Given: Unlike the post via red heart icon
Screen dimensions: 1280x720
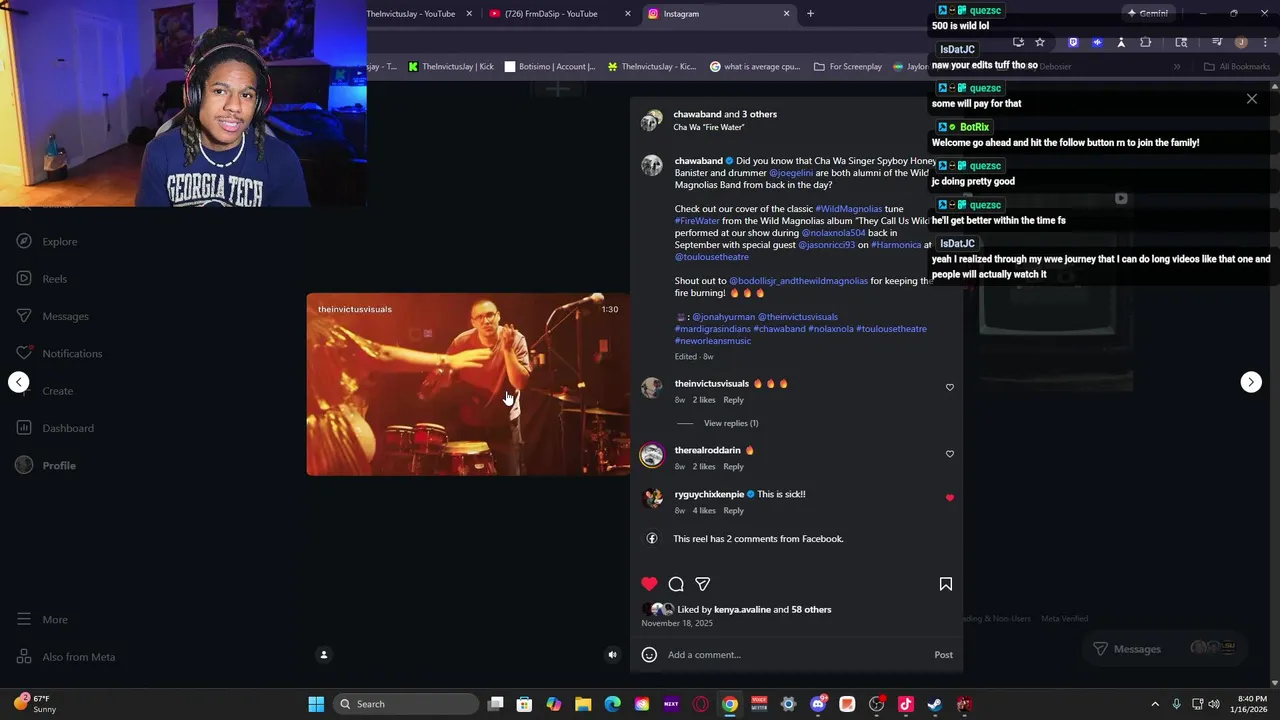Looking at the screenshot, I should coord(649,584).
